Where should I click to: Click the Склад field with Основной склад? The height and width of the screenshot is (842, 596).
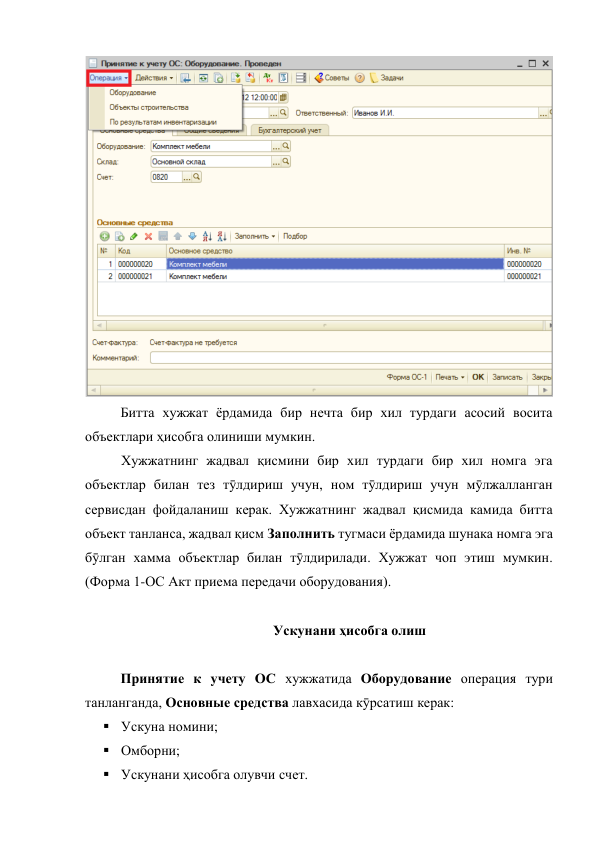[211, 162]
